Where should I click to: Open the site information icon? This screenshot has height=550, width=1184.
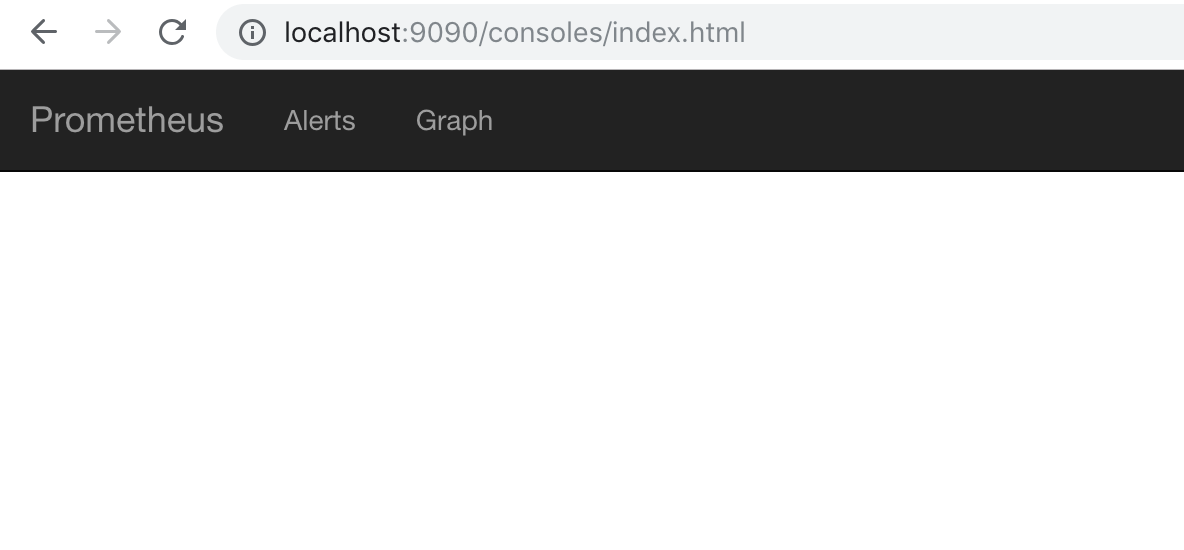pos(252,33)
